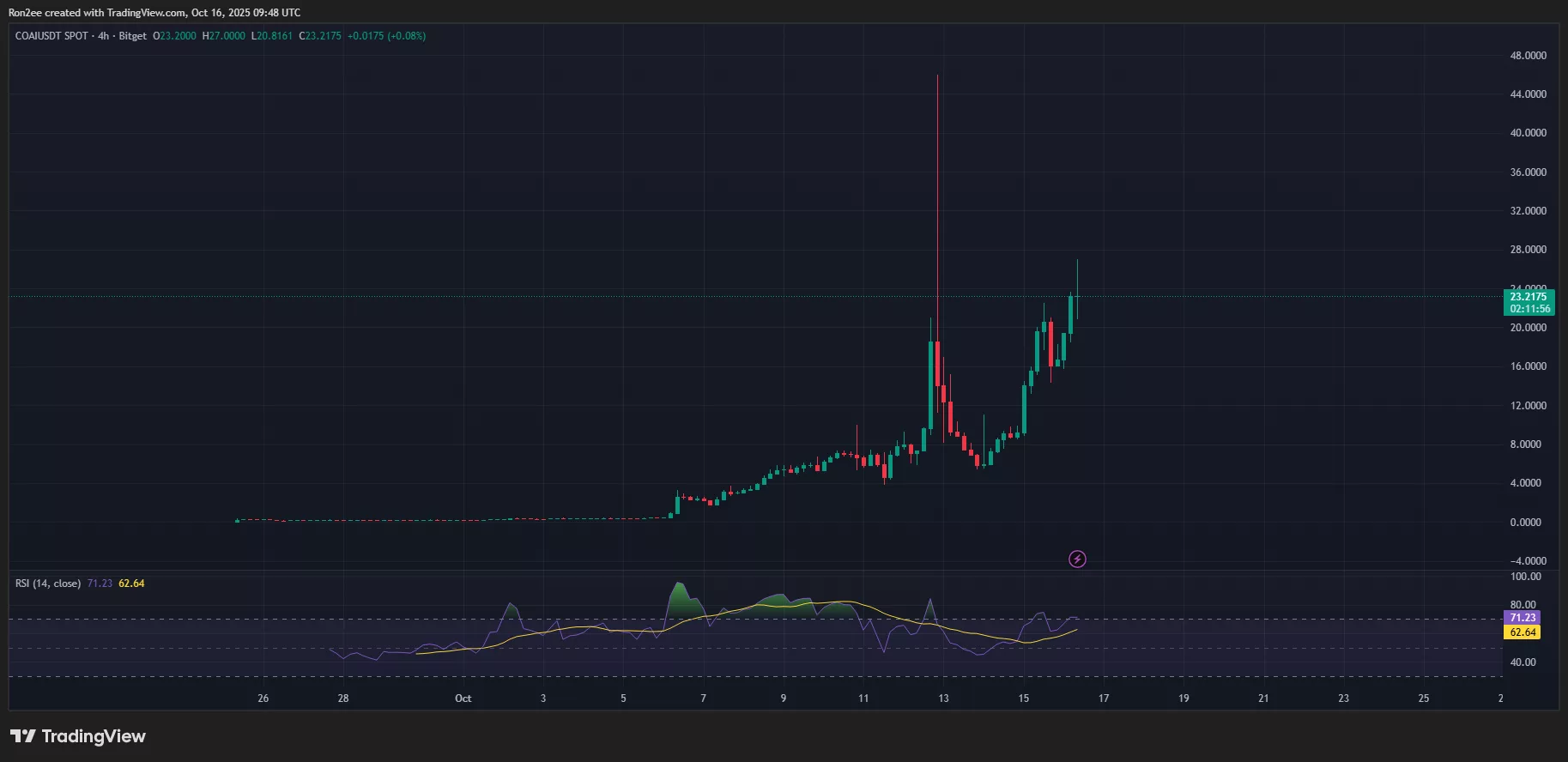Image resolution: width=1568 pixels, height=762 pixels.
Task: Click the candle countdown timer 02:11:56
Action: pos(1529,309)
